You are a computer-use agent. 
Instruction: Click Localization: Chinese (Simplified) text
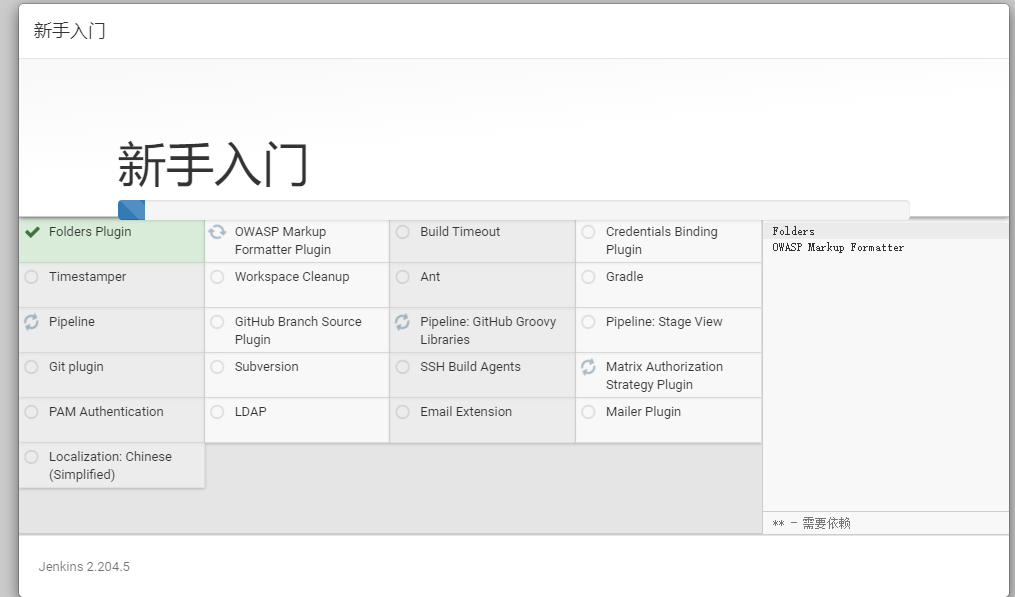[x=110, y=466]
